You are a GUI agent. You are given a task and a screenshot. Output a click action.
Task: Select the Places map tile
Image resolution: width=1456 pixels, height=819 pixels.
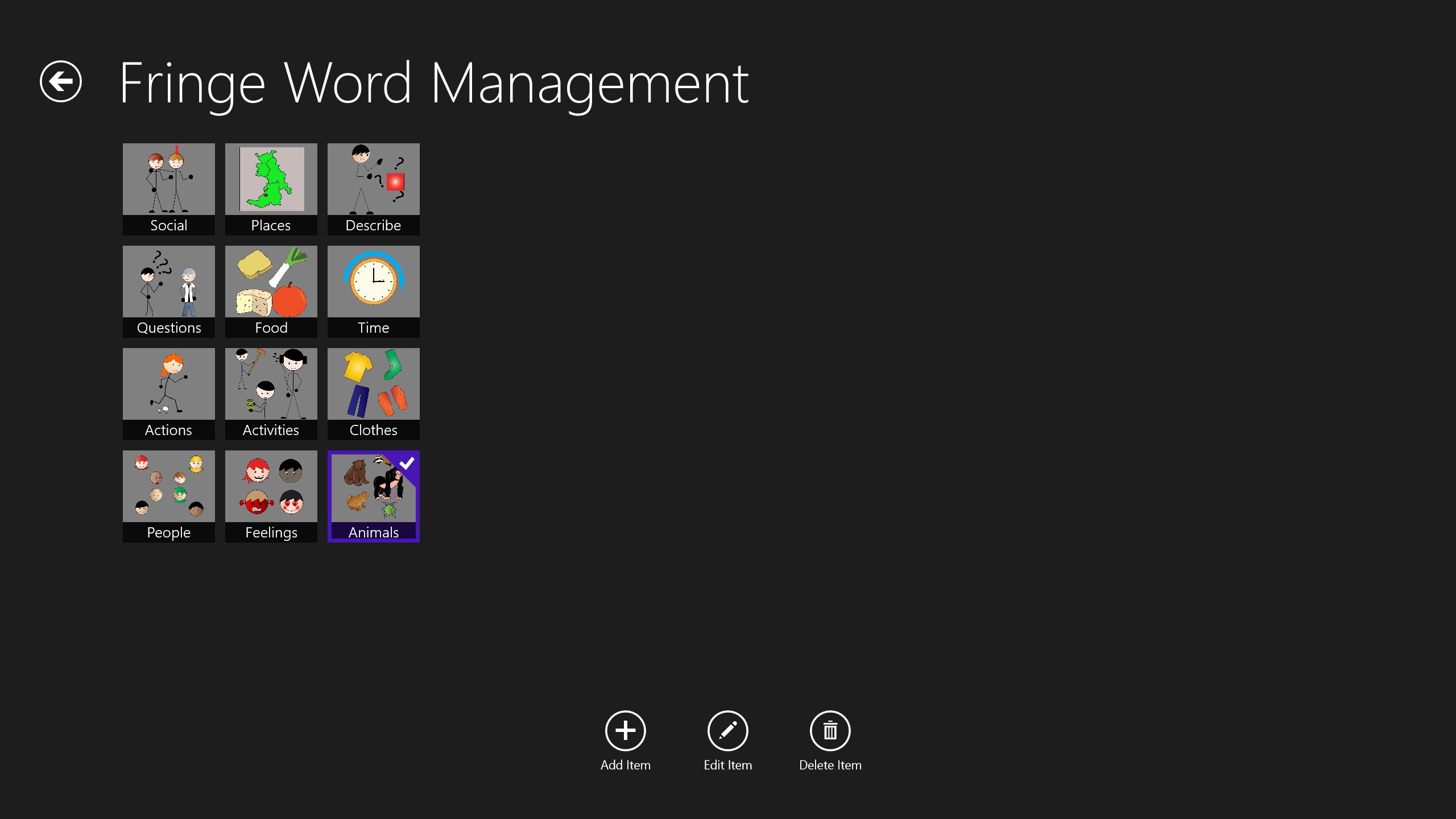pos(271,189)
